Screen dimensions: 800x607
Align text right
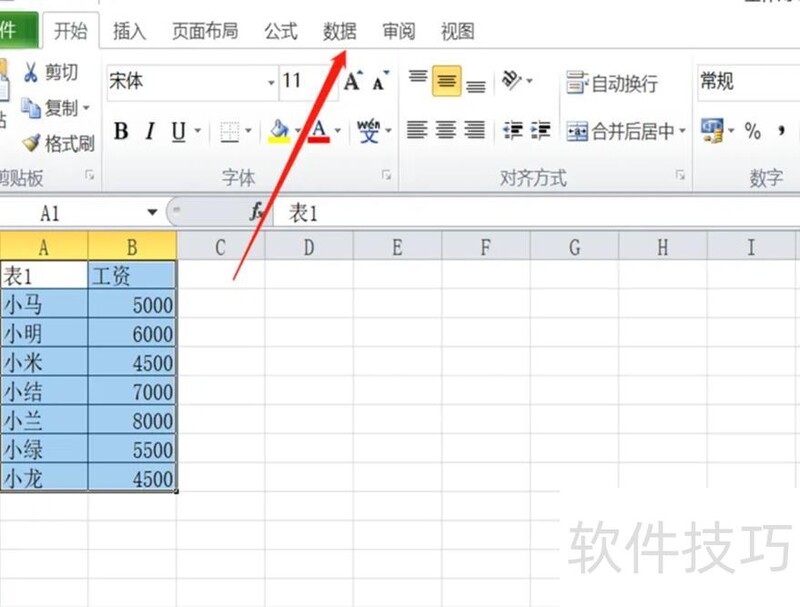click(474, 130)
